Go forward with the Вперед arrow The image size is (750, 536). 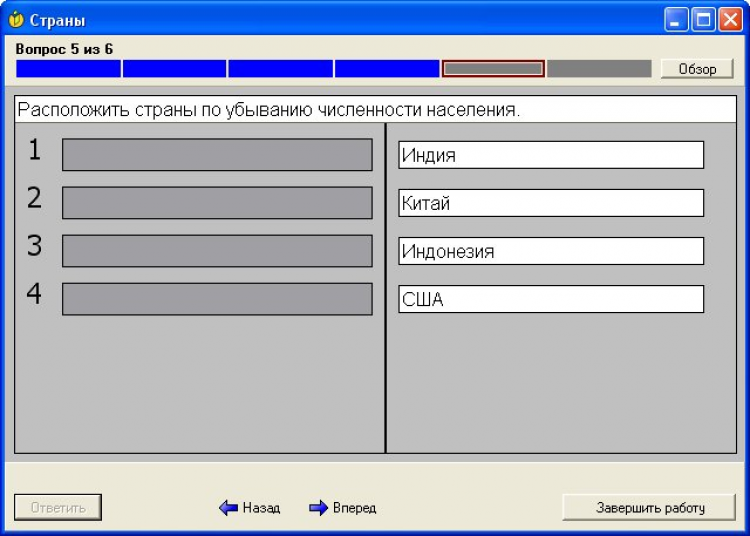pyautogui.click(x=342, y=507)
